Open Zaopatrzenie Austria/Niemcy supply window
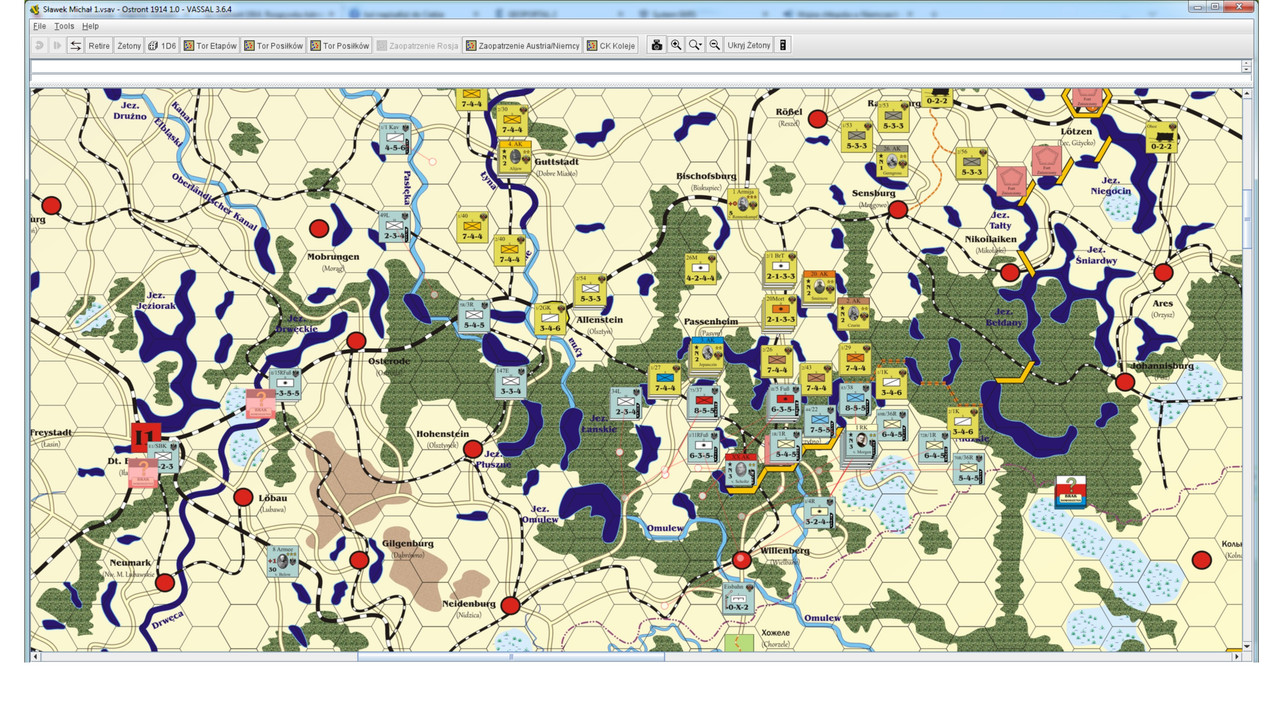This screenshot has width=1280, height=716. click(x=522, y=46)
